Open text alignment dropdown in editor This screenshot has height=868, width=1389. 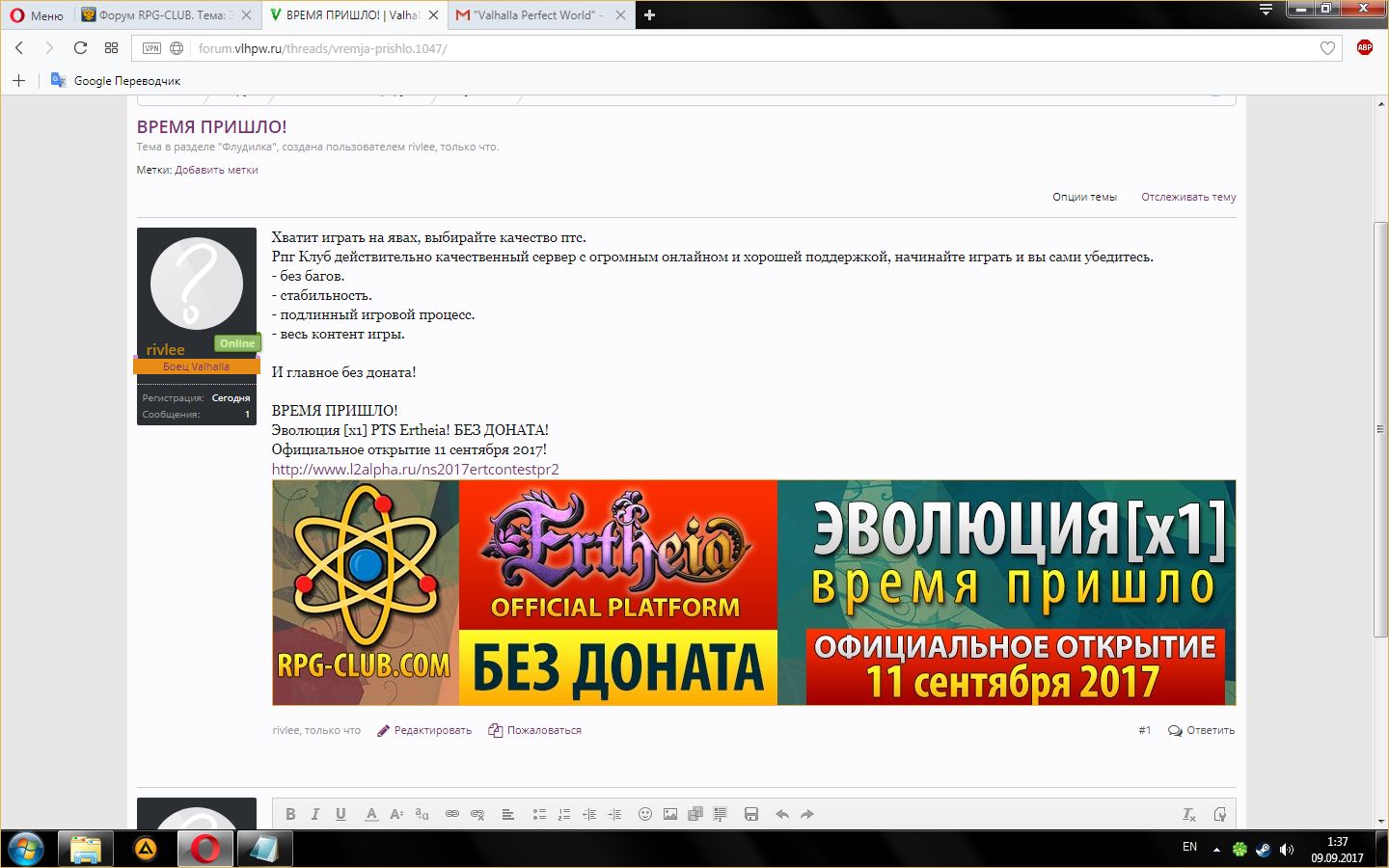coord(508,814)
